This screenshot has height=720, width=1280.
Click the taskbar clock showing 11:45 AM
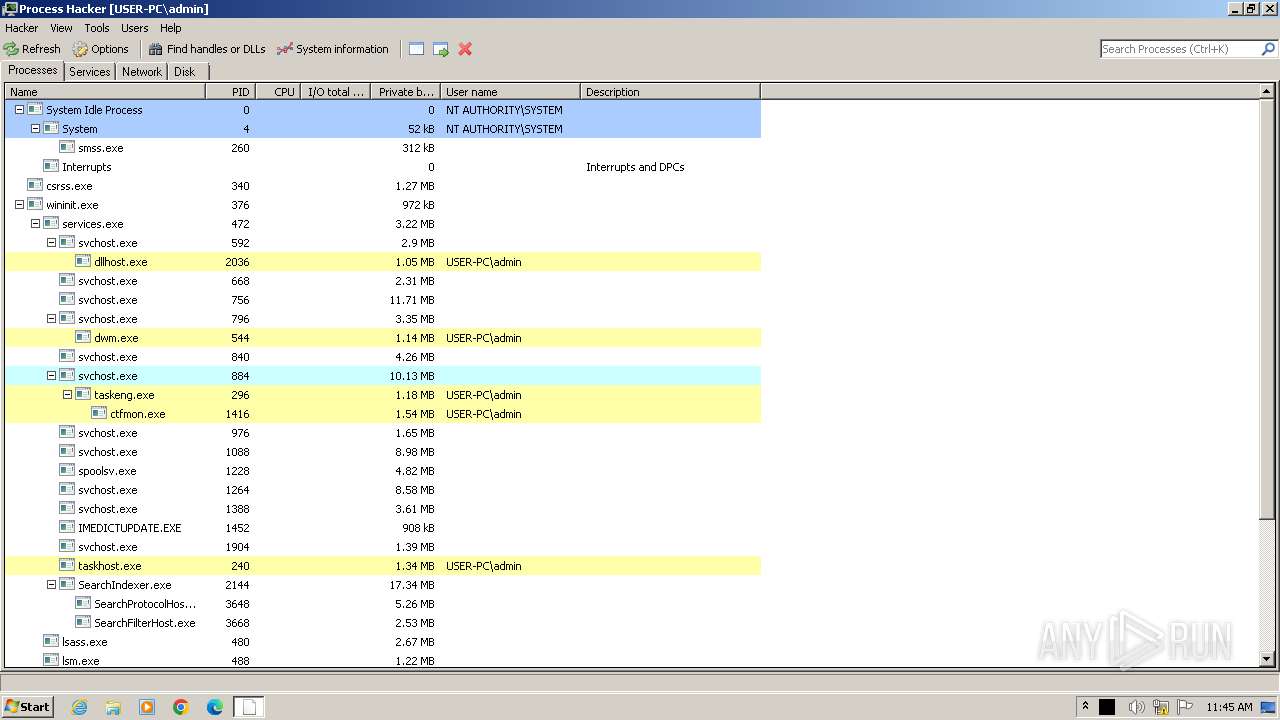point(1229,707)
